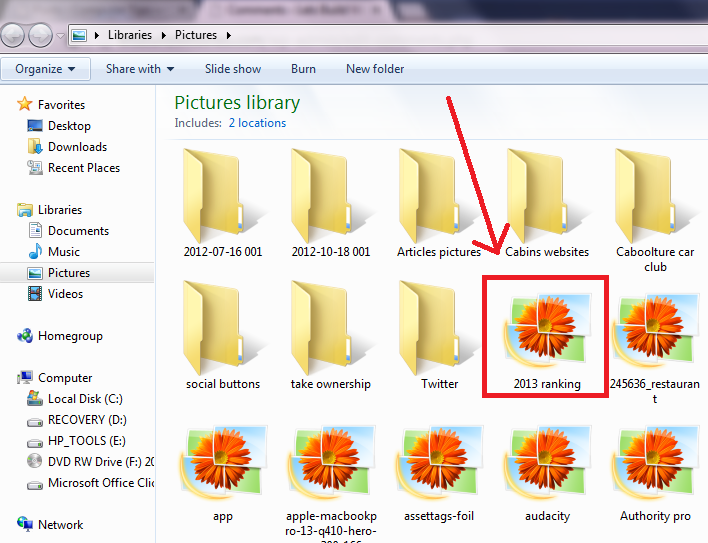Viewport: 708px width, 543px height.
Task: Create a New folder from toolbar
Action: click(375, 69)
